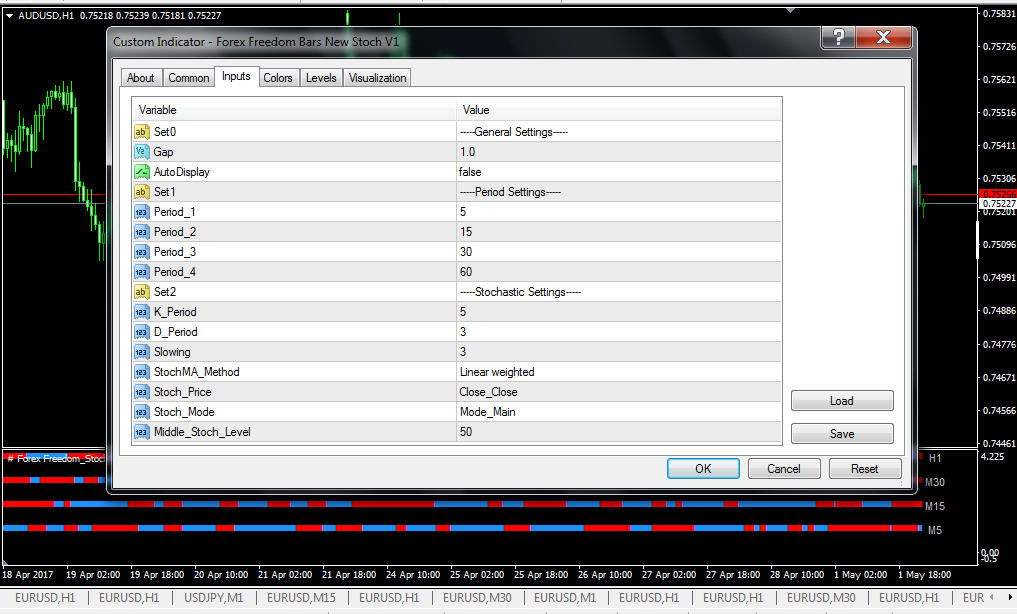
Task: Click the Reset button
Action: tap(865, 469)
